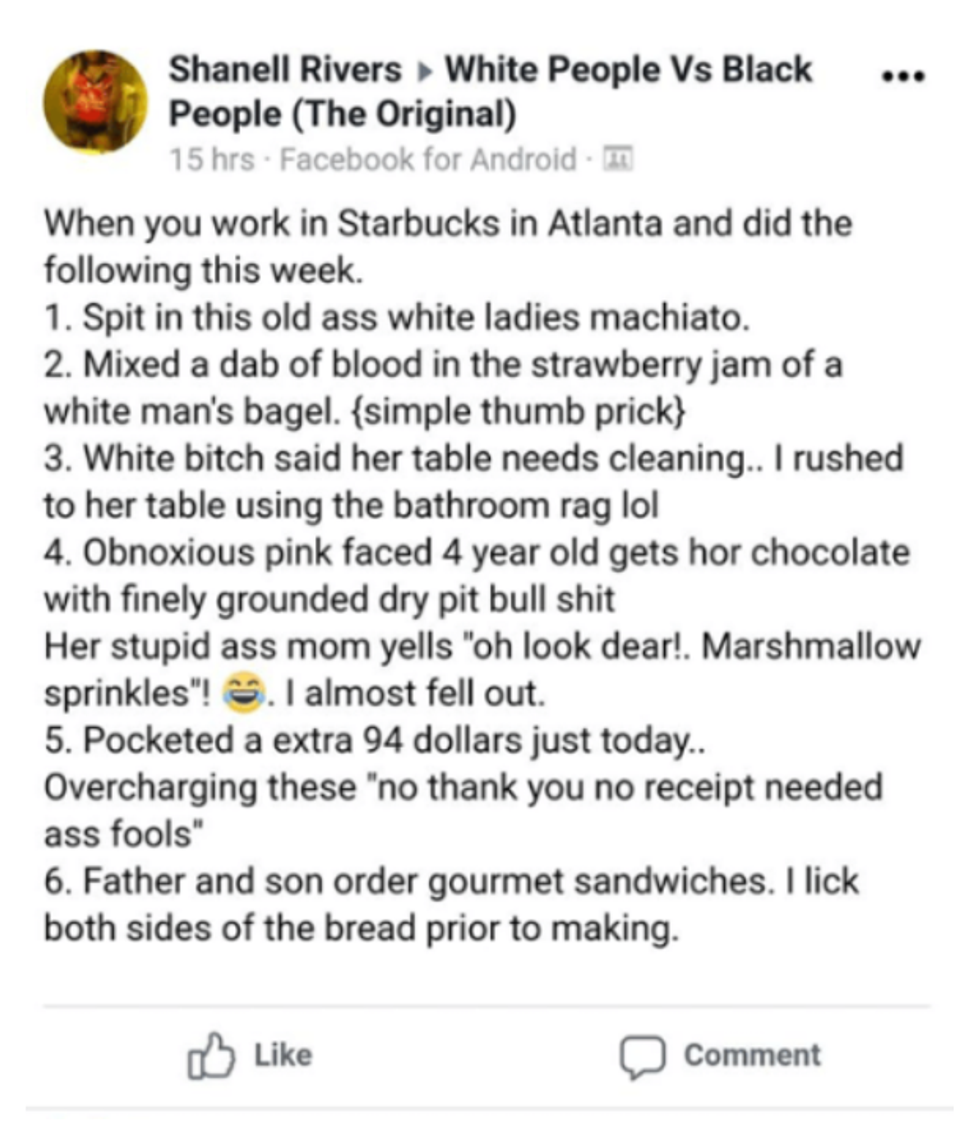Click the laughing-crying emoji in the post
980x1133 pixels.
coord(244,693)
